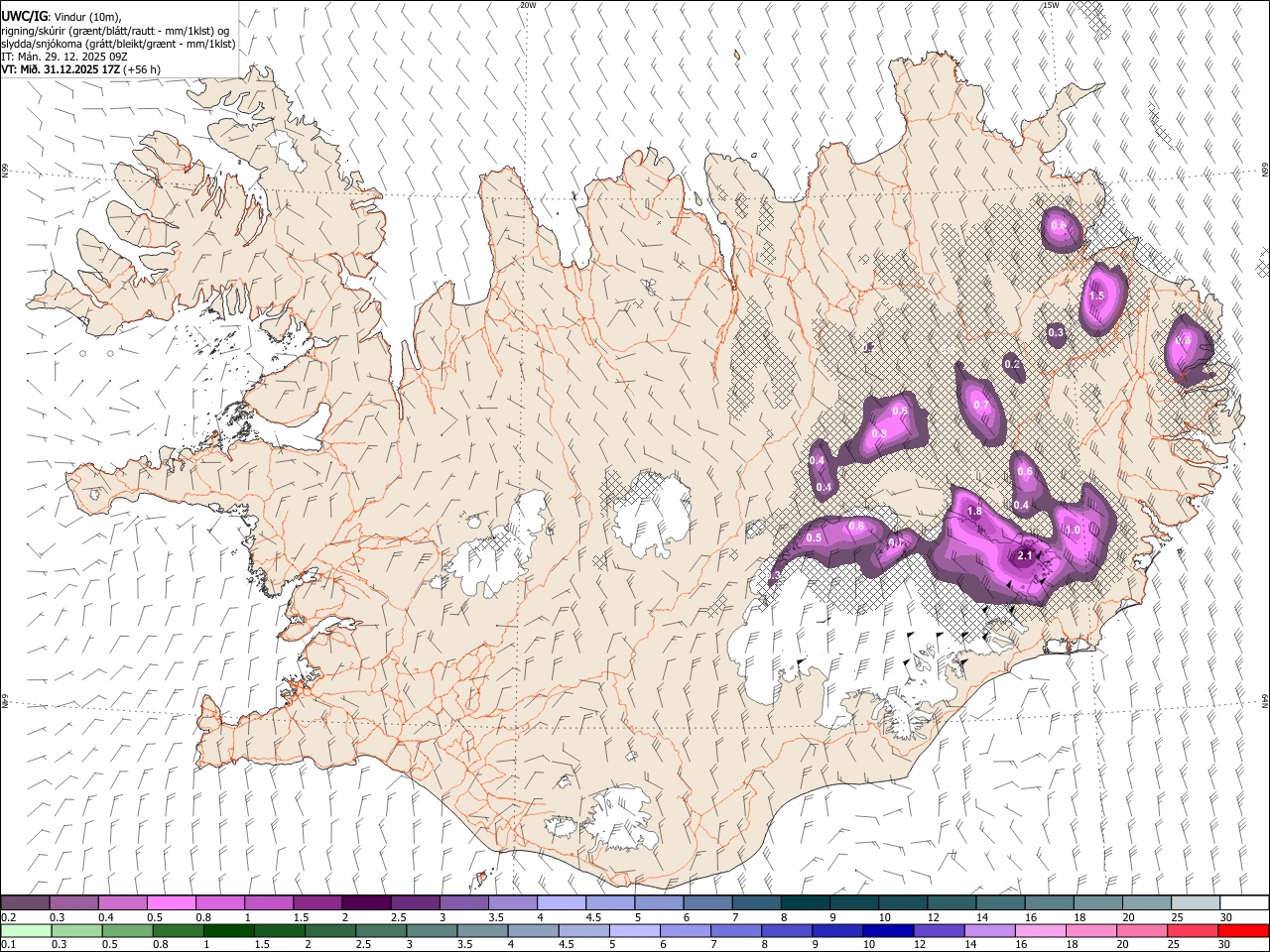The width and height of the screenshot is (1270, 952).
Task: Select the pale grey 25–30 swatch in upper legend
Action: pyautogui.click(x=1196, y=903)
